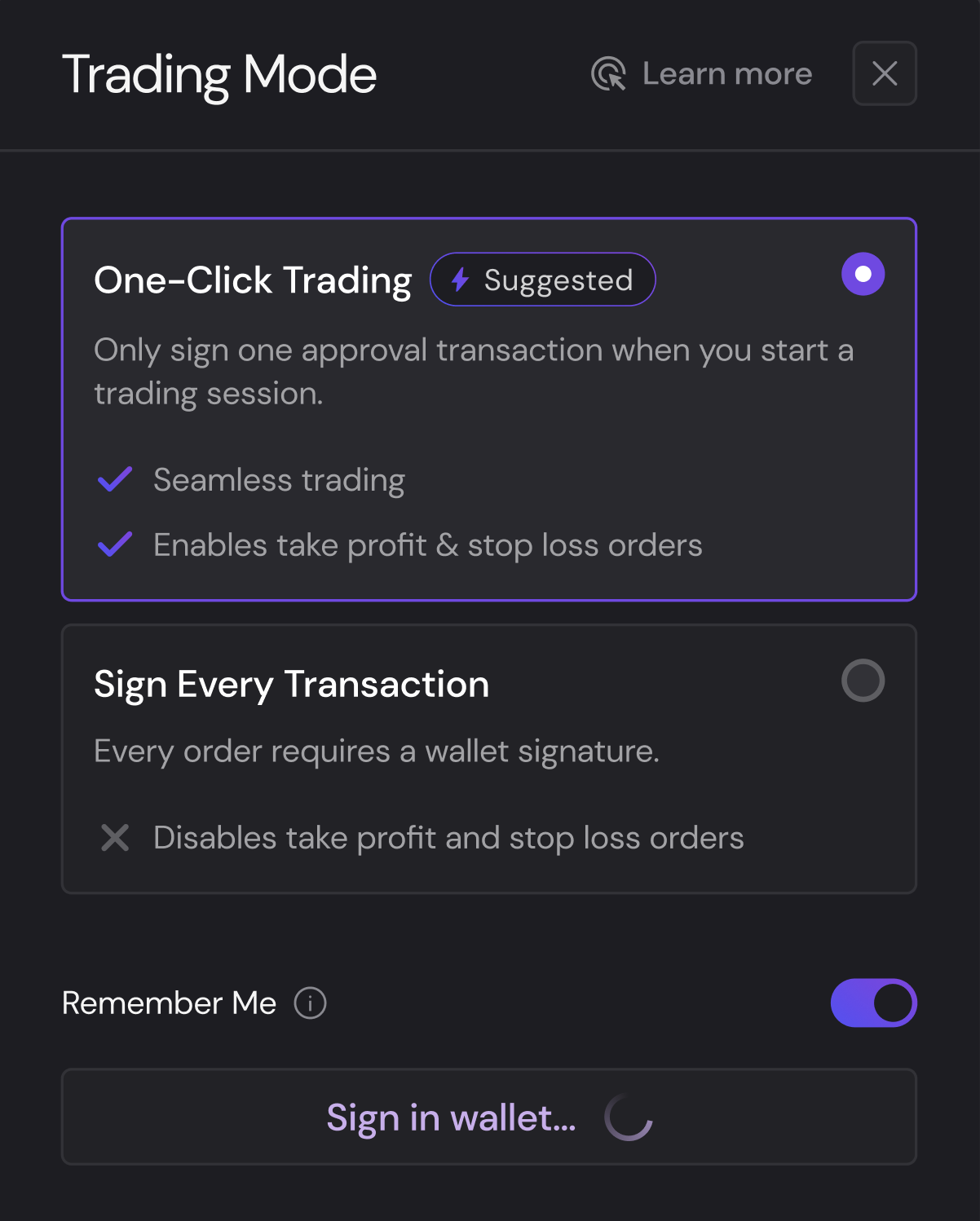
Task: Click the One-Click Trading heading
Action: [253, 280]
